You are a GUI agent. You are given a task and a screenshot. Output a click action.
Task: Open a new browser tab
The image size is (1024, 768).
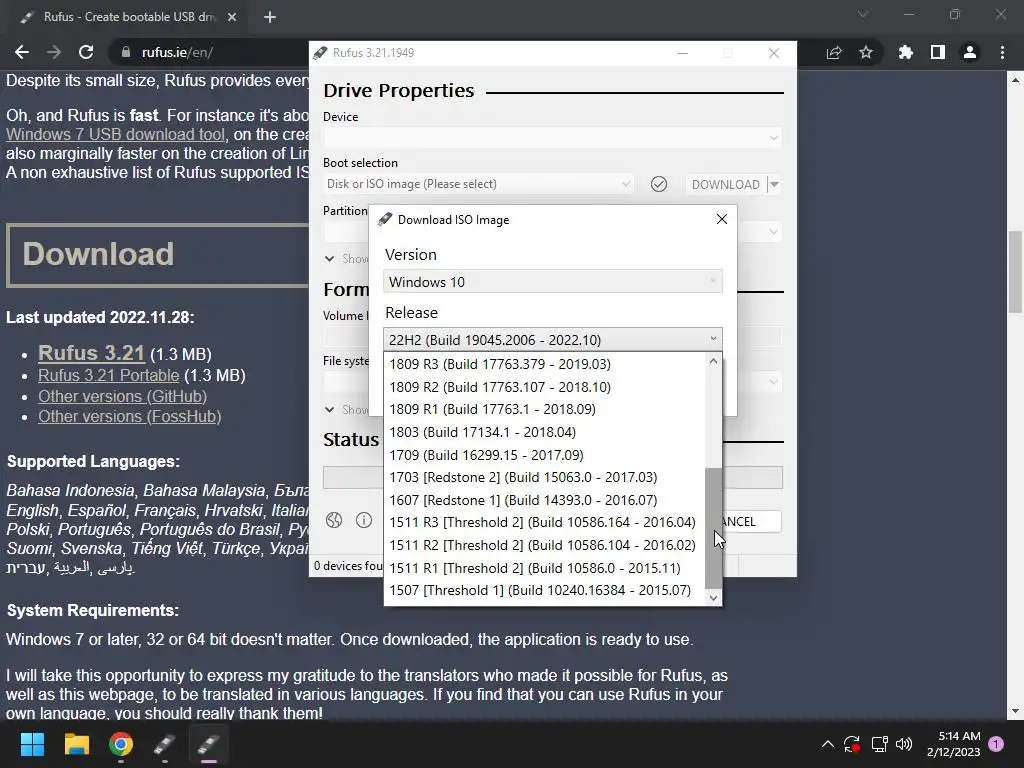coord(270,17)
